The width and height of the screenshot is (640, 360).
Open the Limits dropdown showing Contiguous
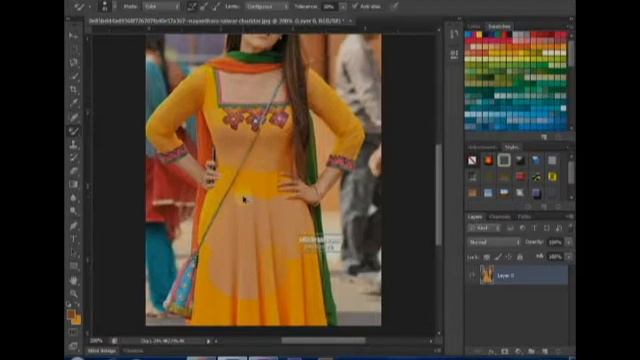click(x=267, y=6)
